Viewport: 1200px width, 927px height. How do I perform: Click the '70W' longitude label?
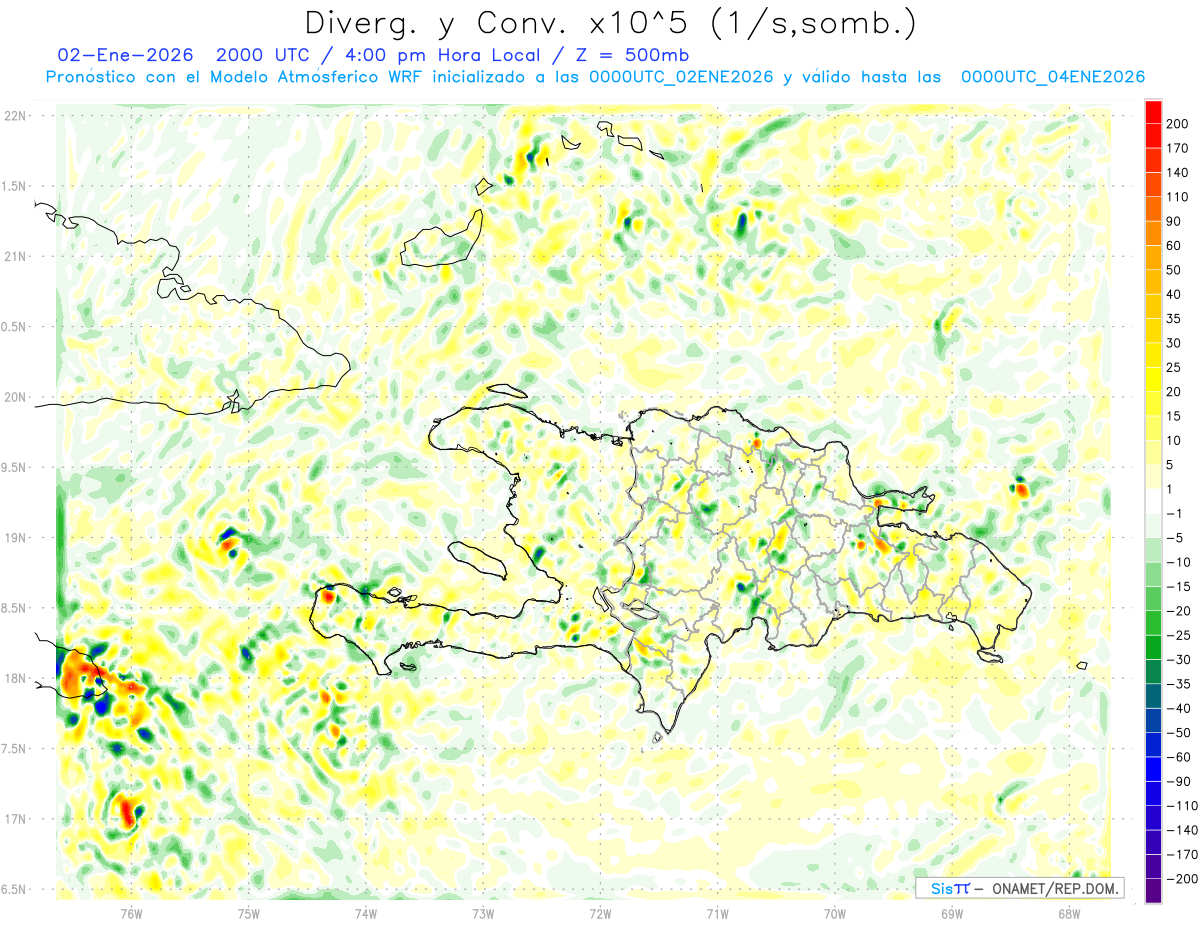(835, 913)
